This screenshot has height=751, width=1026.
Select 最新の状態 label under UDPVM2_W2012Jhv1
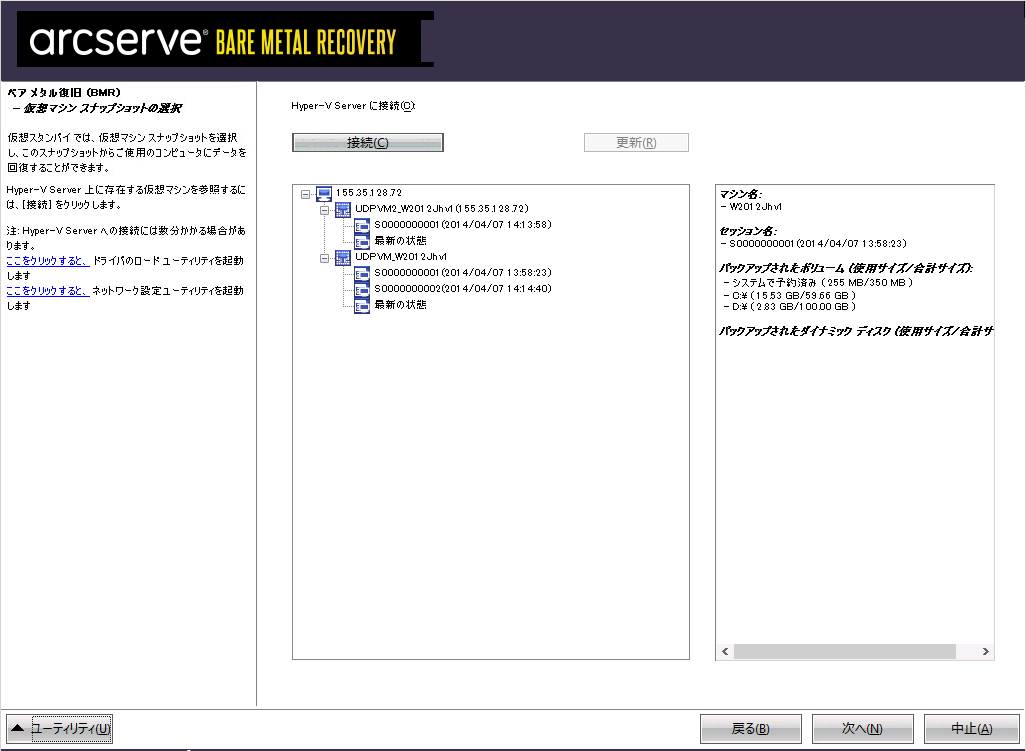[400, 241]
